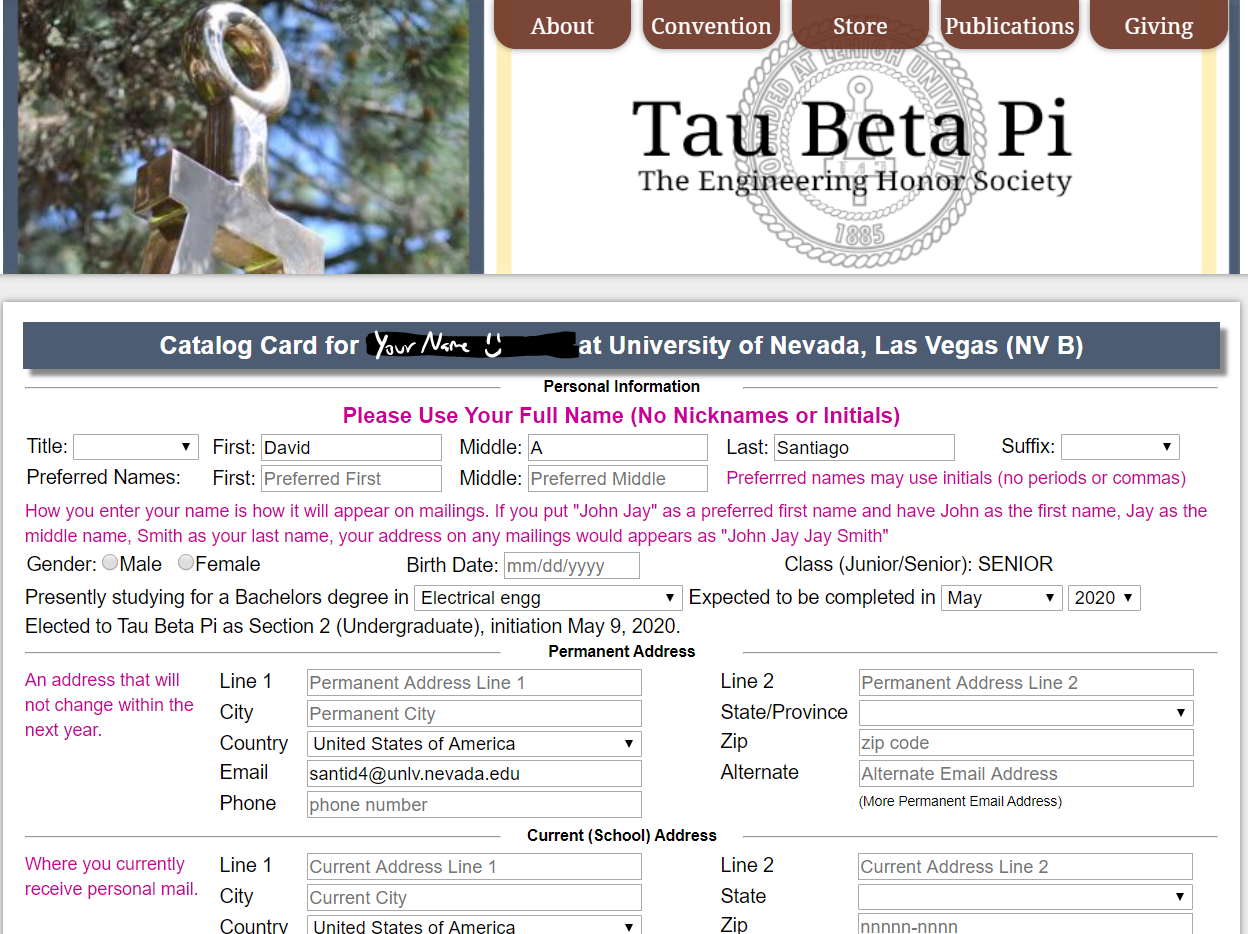Click the Birth Date field

(571, 565)
